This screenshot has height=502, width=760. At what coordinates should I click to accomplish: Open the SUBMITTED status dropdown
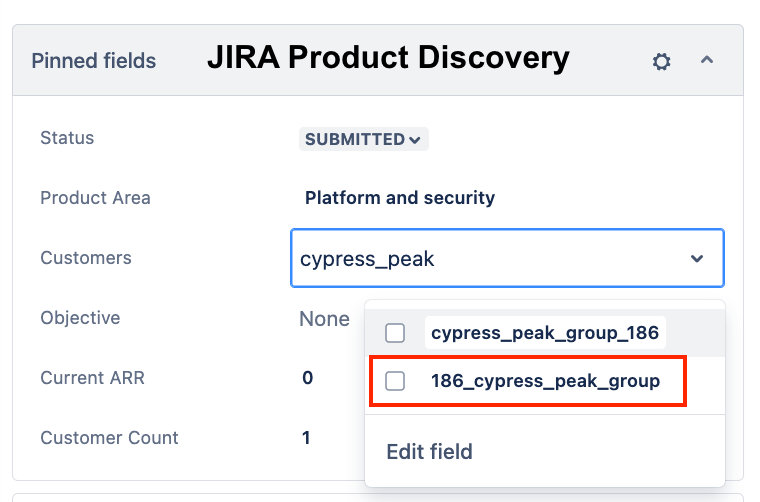(x=364, y=139)
